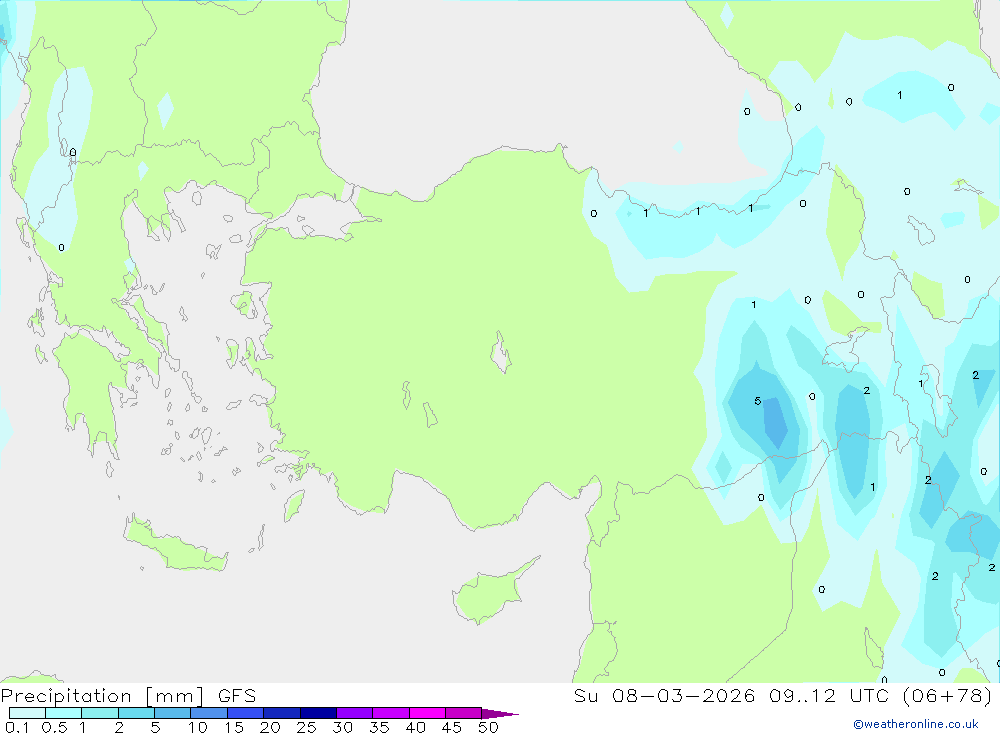Click the legend scale label "40"

click(415, 727)
